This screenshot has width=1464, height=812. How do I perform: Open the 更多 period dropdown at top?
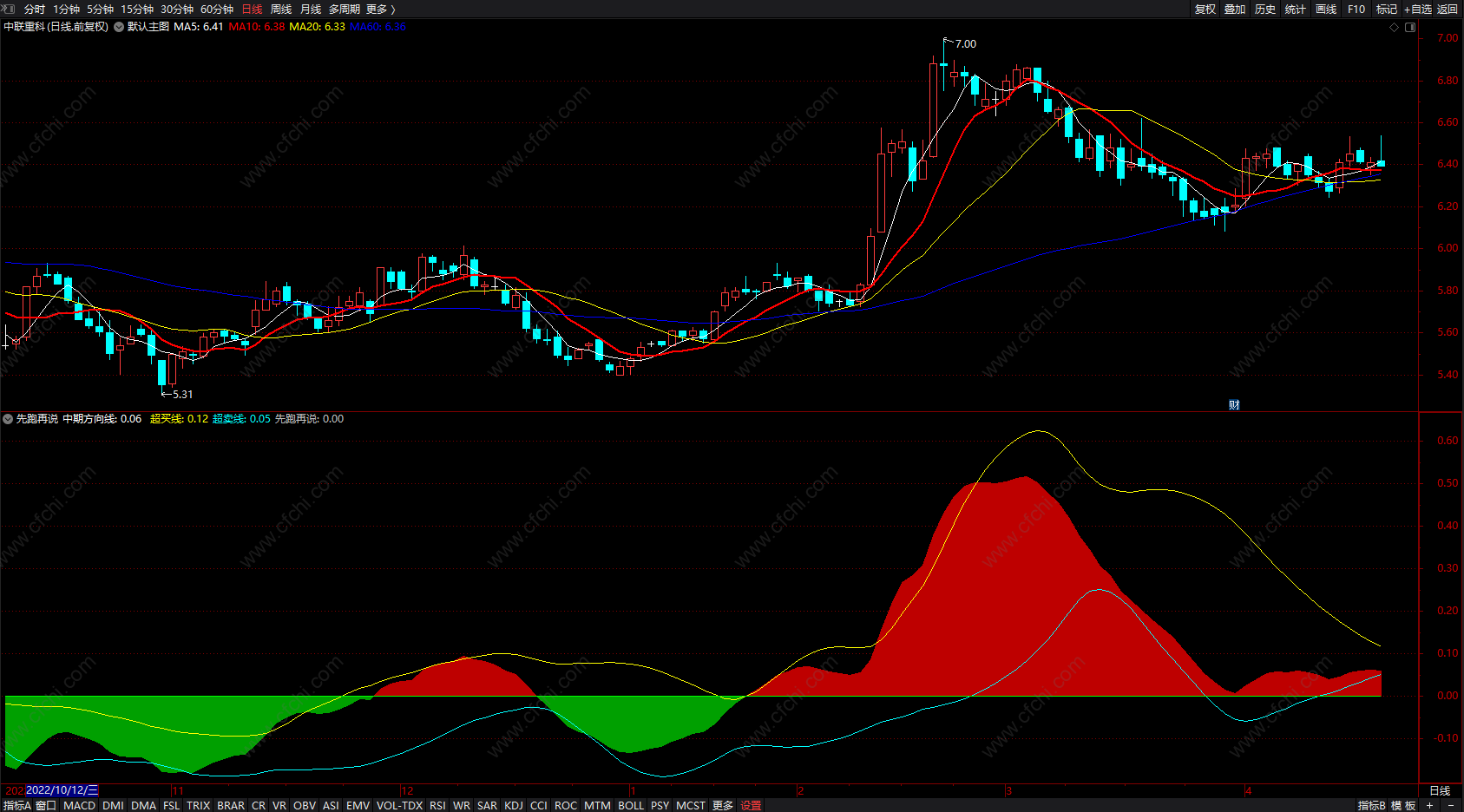(381, 9)
